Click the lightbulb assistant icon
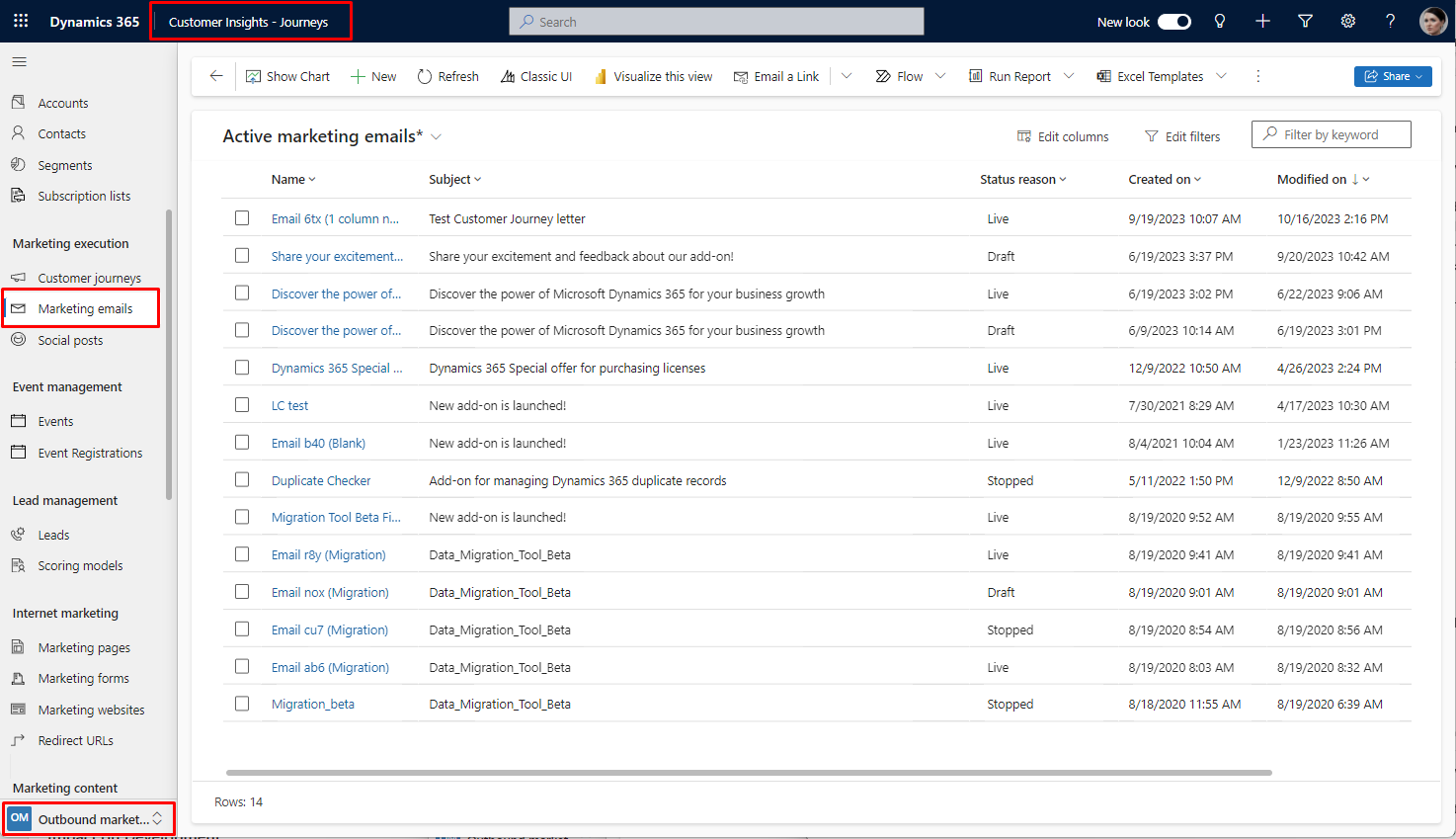Viewport: 1456px width, 839px height. click(1220, 21)
